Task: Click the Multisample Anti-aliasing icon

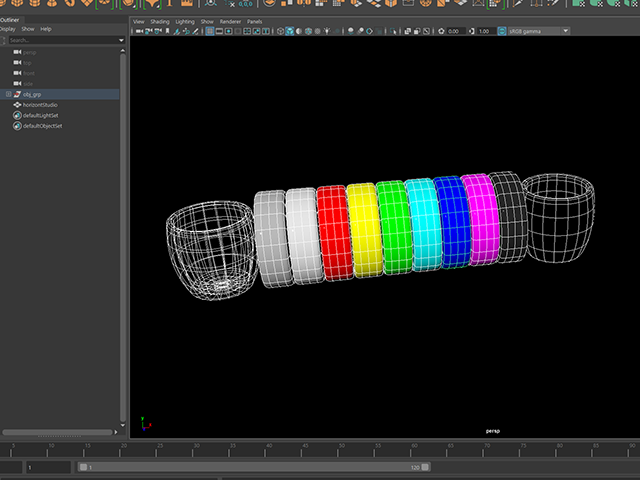Action: coord(369,31)
